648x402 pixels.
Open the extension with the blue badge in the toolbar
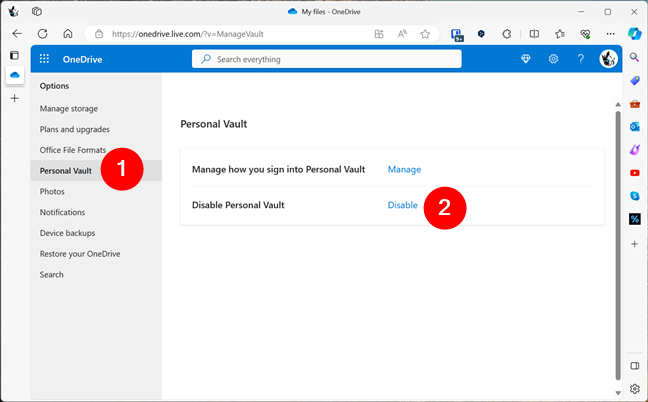(457, 35)
